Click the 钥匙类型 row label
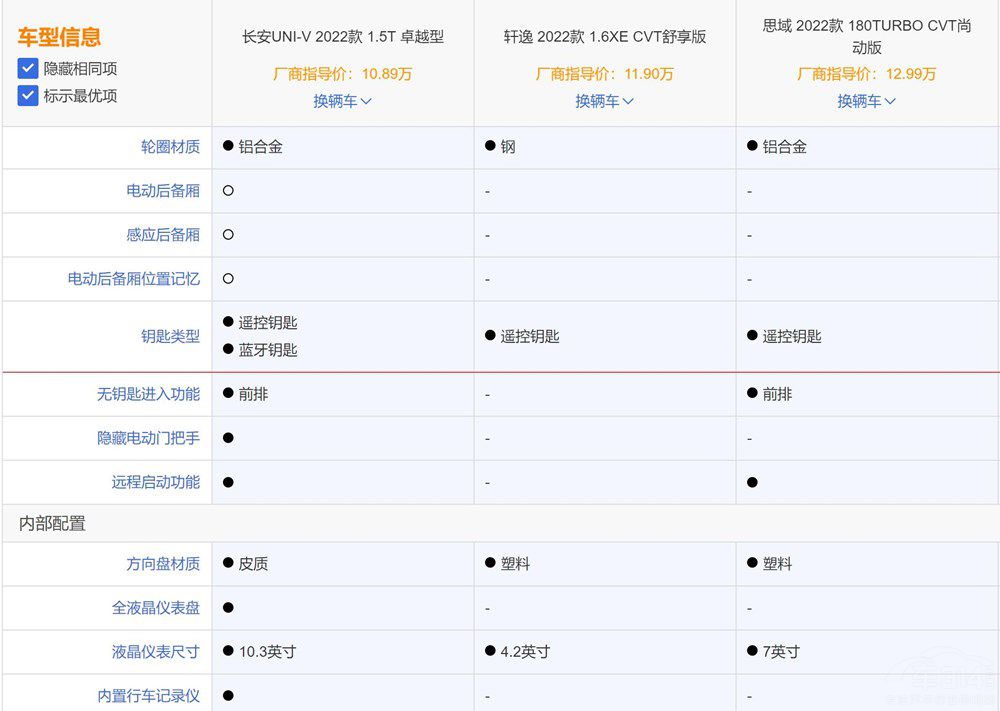Screen dimensions: 1000x711 tap(170, 337)
